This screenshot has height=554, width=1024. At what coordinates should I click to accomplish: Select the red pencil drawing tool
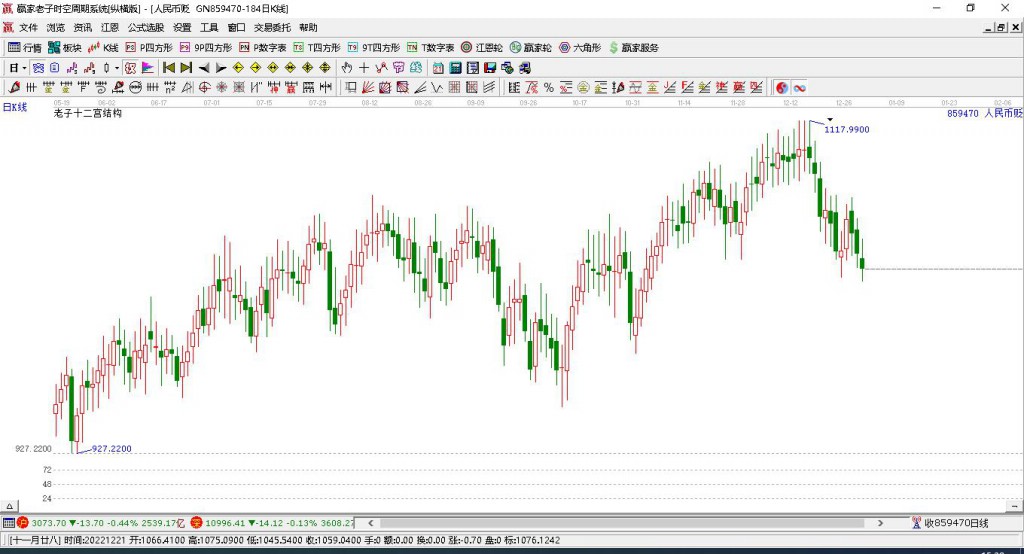(14, 87)
